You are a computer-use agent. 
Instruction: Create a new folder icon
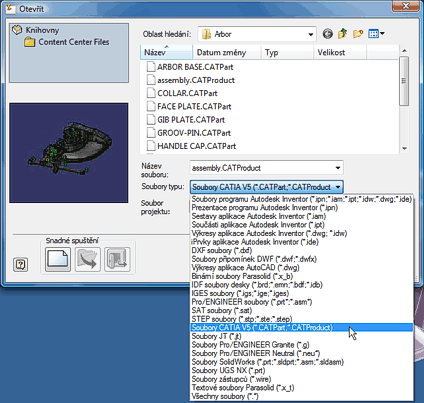click(358, 34)
